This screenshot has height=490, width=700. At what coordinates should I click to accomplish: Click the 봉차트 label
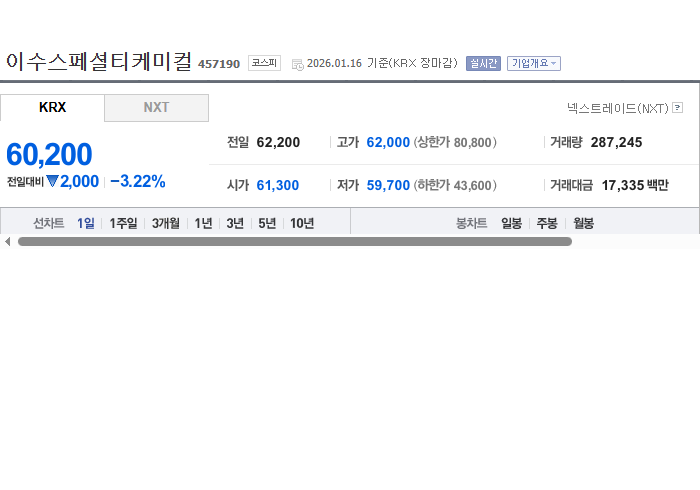pyautogui.click(x=471, y=223)
